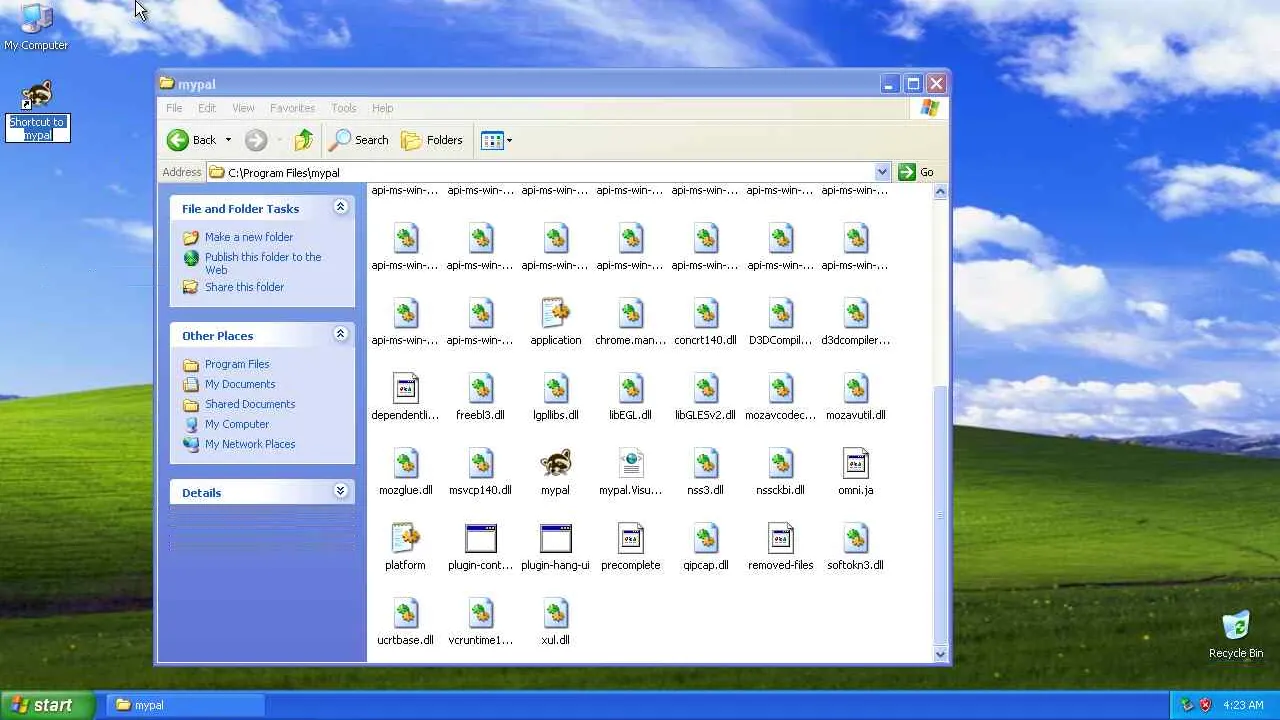Viewport: 1280px width, 720px height.
Task: Open My Network Places link
Action: tap(250, 444)
